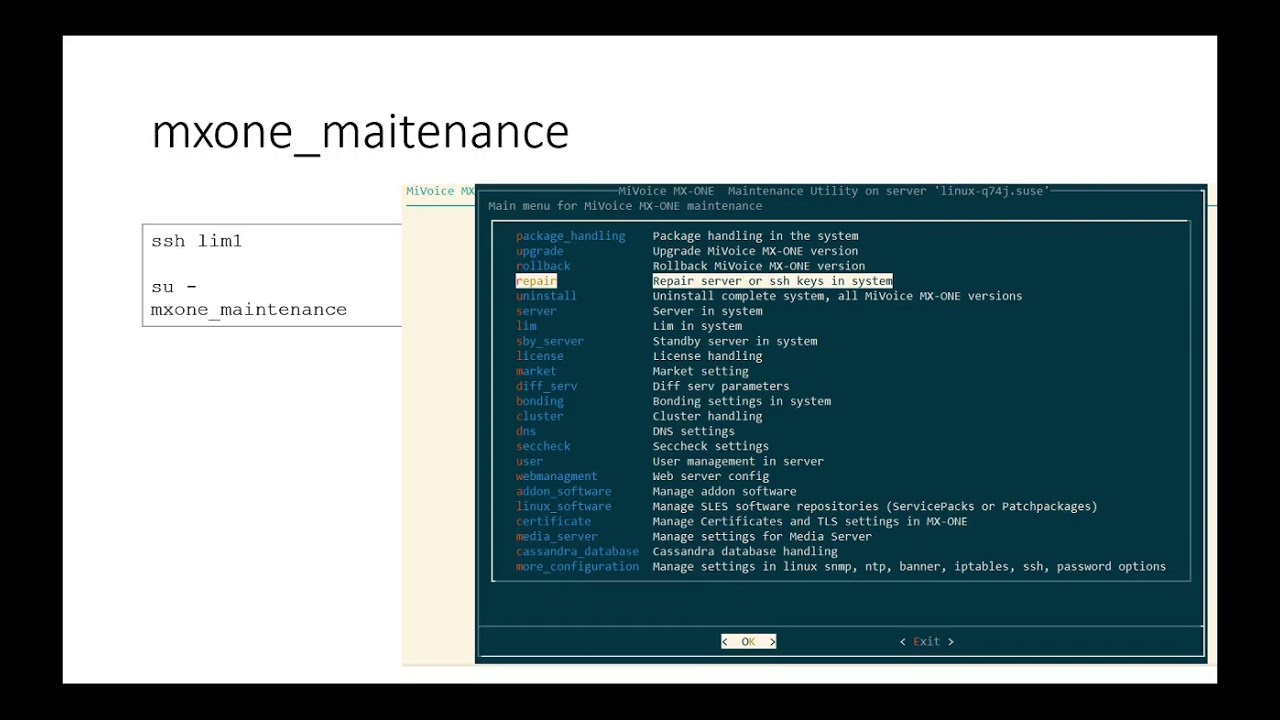Click the 'mxone_maitenance' slide title
This screenshot has width=1280, height=720.
point(360,132)
